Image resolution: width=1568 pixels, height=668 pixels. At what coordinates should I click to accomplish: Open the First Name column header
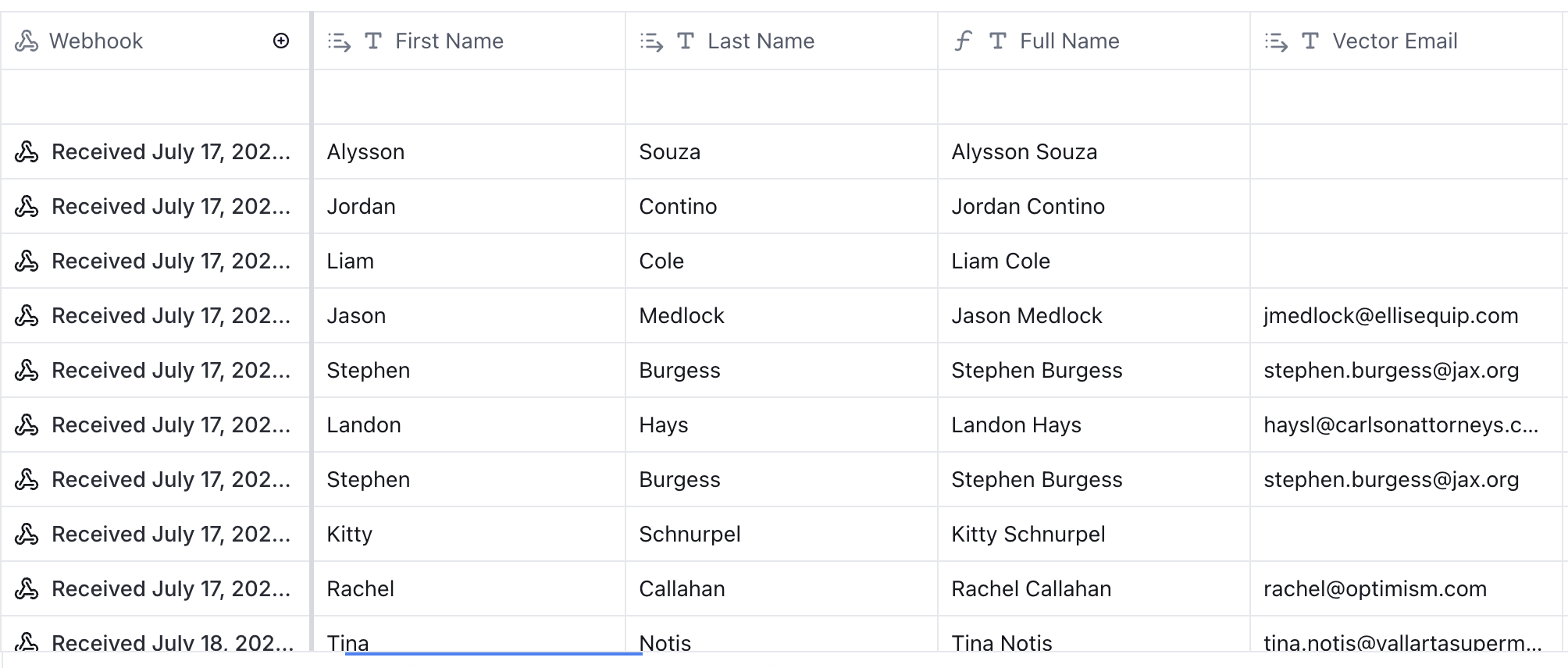[469, 41]
